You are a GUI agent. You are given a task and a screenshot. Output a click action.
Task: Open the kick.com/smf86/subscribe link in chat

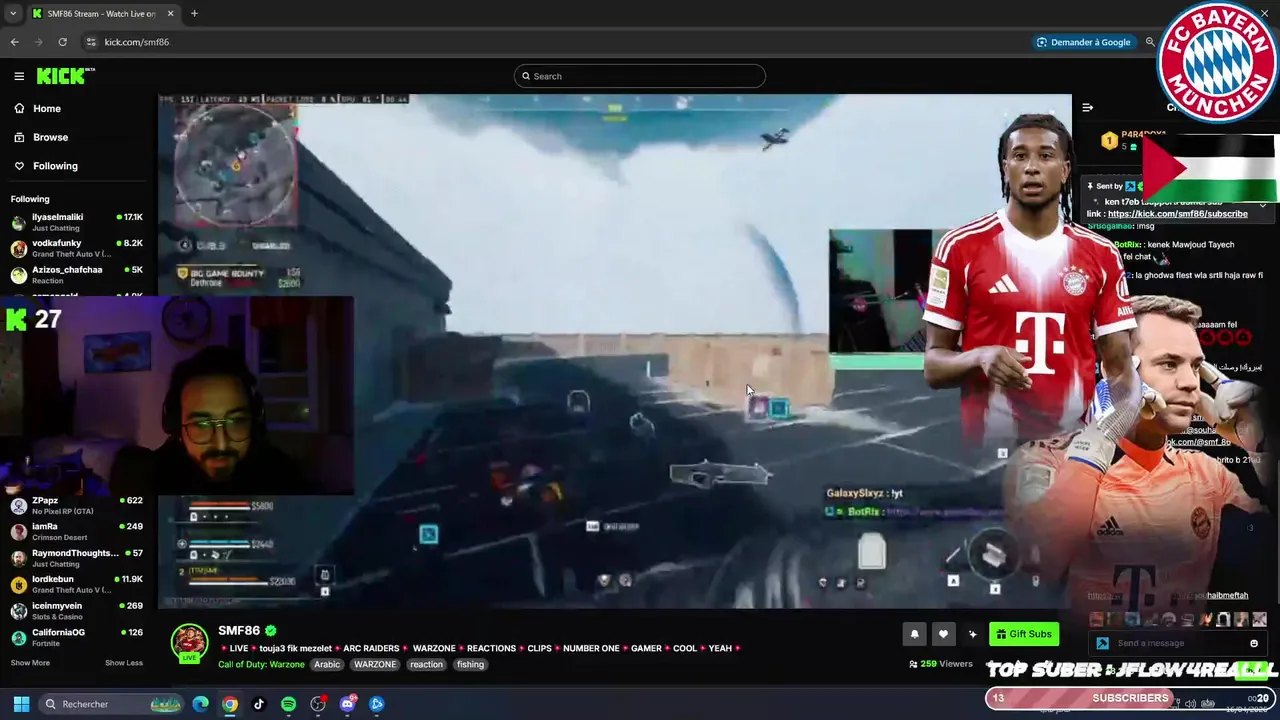click(x=1177, y=214)
